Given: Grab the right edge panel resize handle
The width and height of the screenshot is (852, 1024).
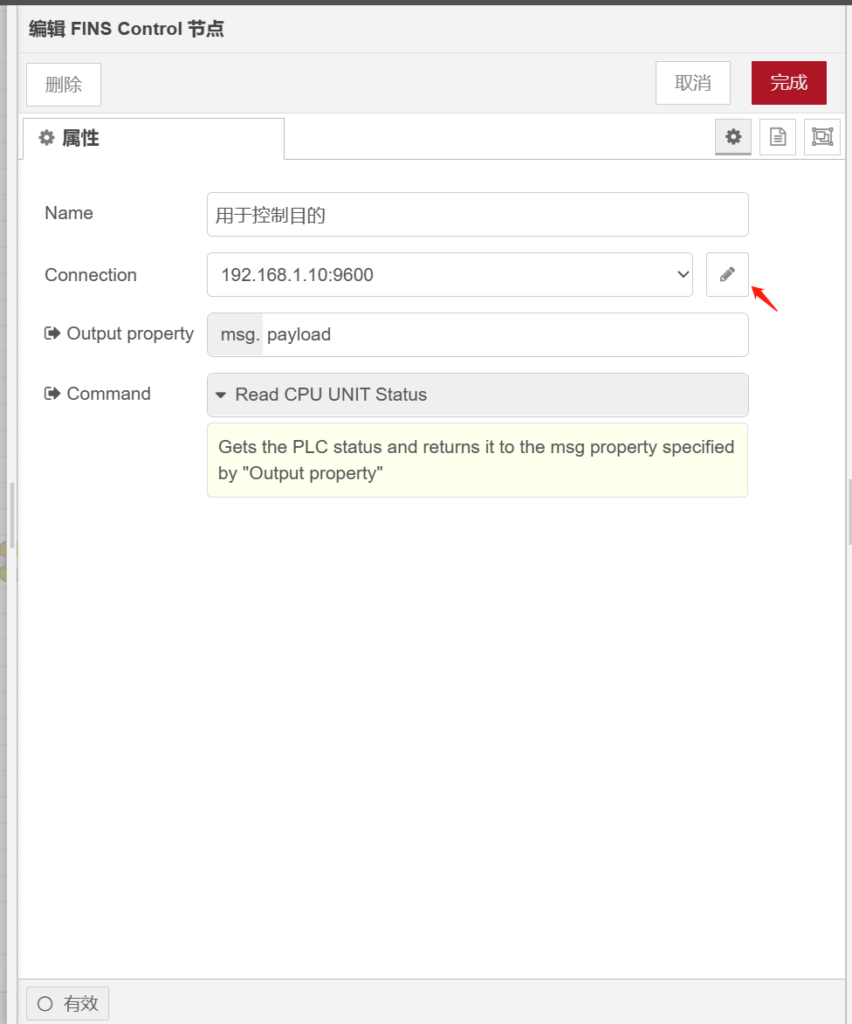Looking at the screenshot, I should 849,510.
